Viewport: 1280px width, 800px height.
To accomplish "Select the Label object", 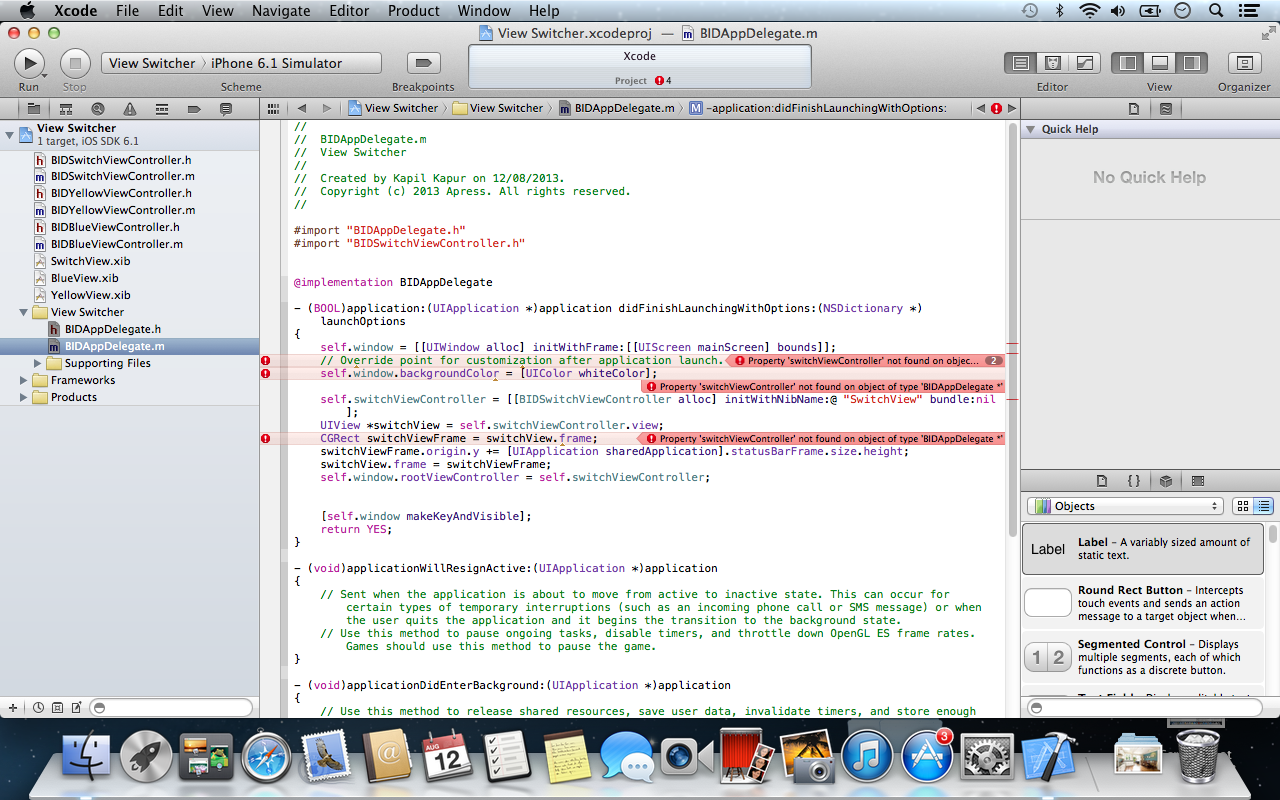I will point(1143,549).
